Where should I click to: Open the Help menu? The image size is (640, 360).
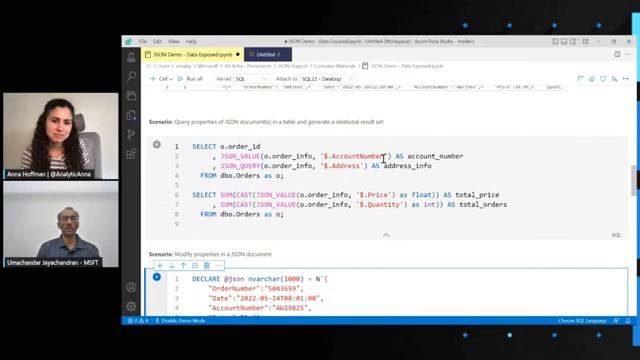coord(191,41)
